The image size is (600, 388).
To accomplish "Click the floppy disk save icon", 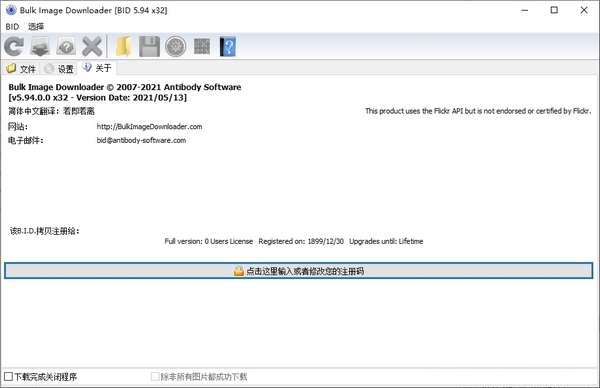I will [149, 47].
